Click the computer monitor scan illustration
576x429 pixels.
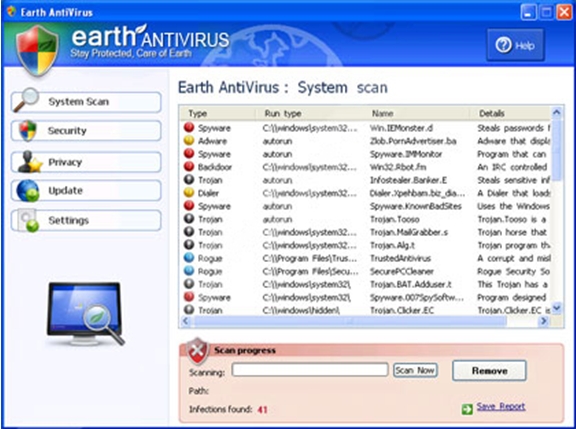click(x=86, y=314)
